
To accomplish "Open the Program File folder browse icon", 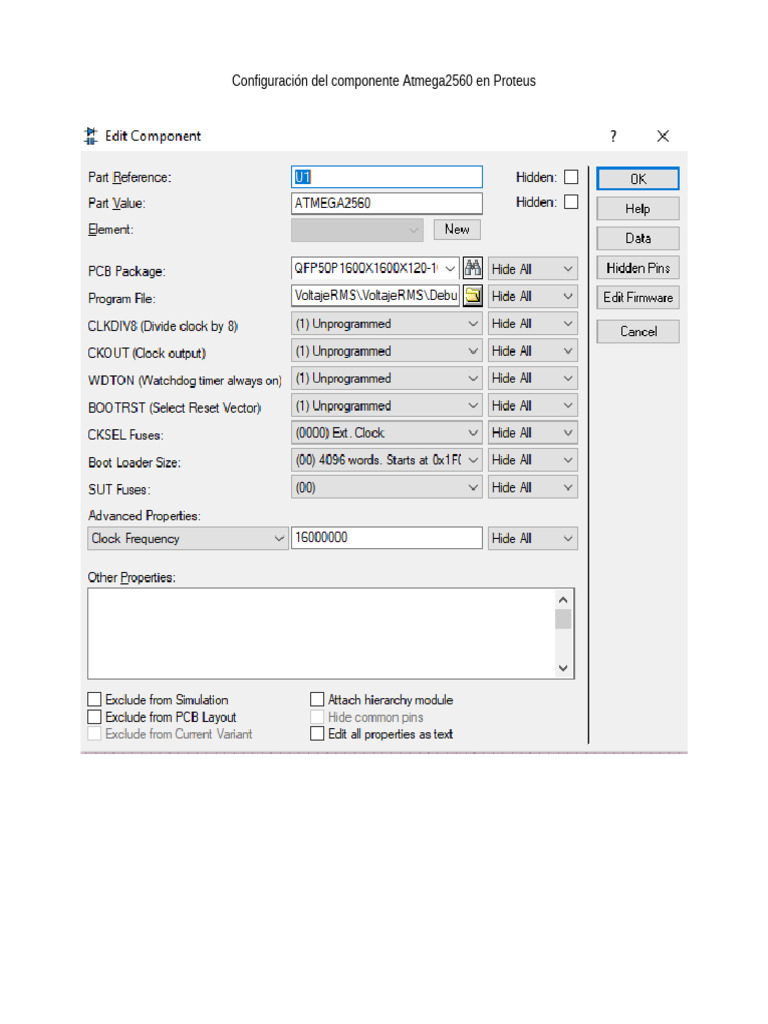I will click(472, 296).
